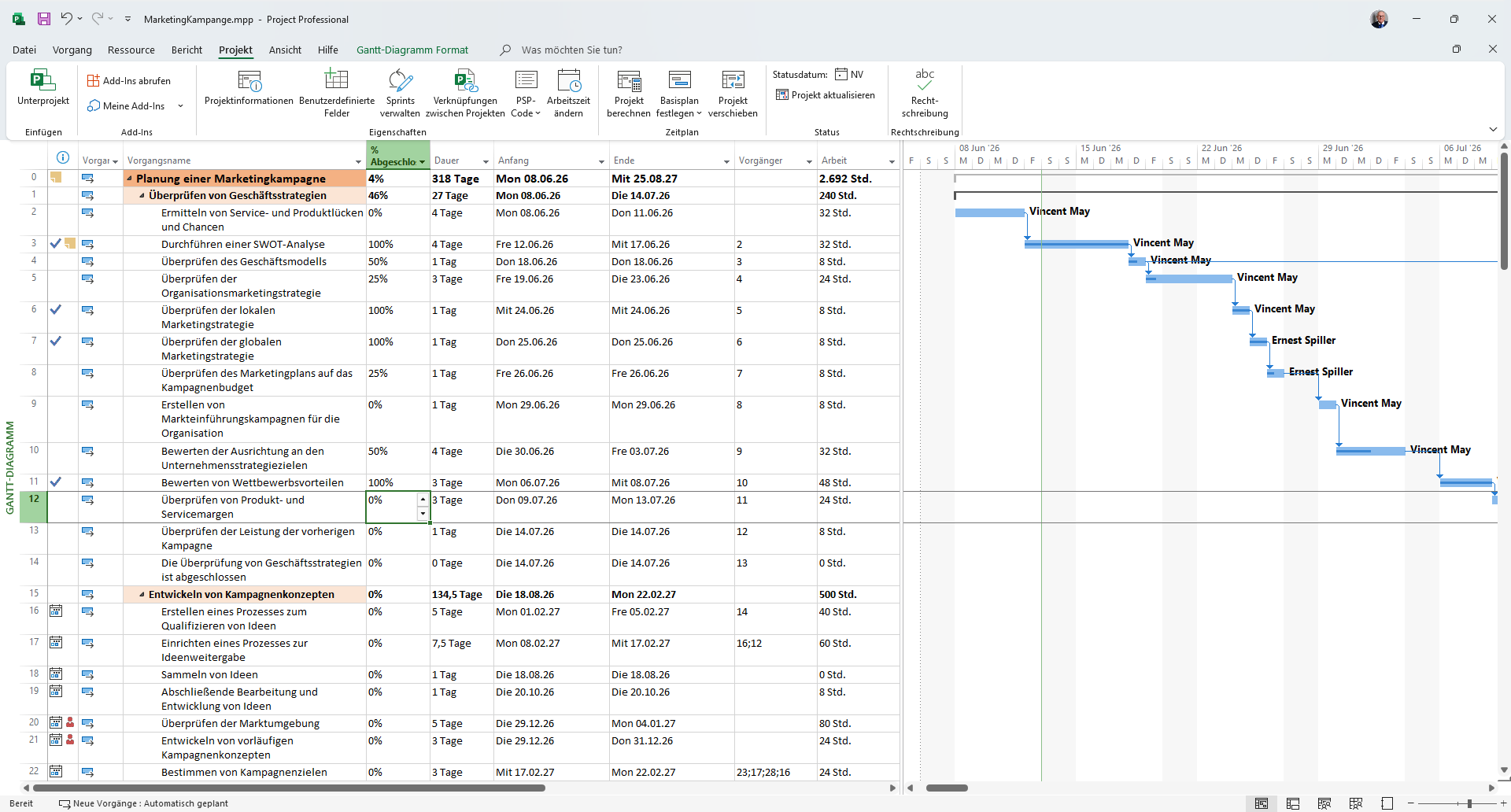
Task: Click the info indicator column header
Action: pyautogui.click(x=63, y=157)
